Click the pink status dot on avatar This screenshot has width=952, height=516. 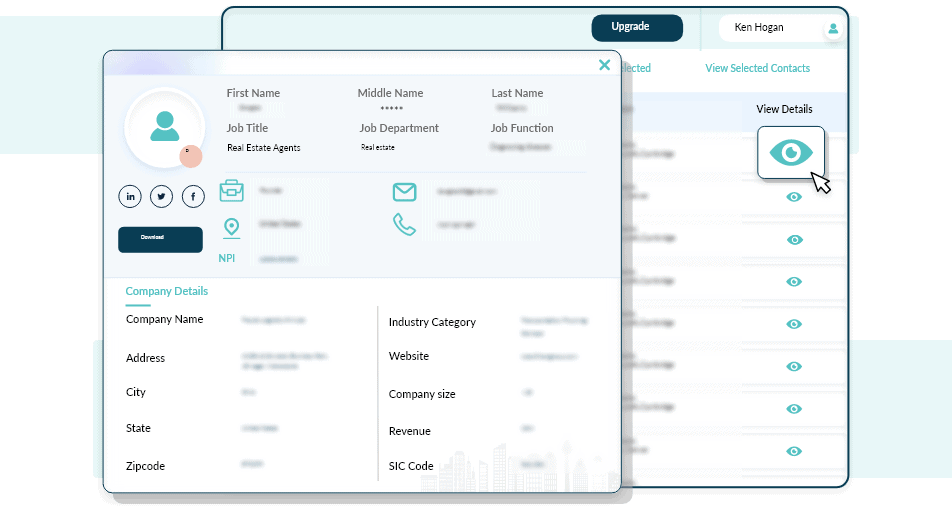(191, 157)
